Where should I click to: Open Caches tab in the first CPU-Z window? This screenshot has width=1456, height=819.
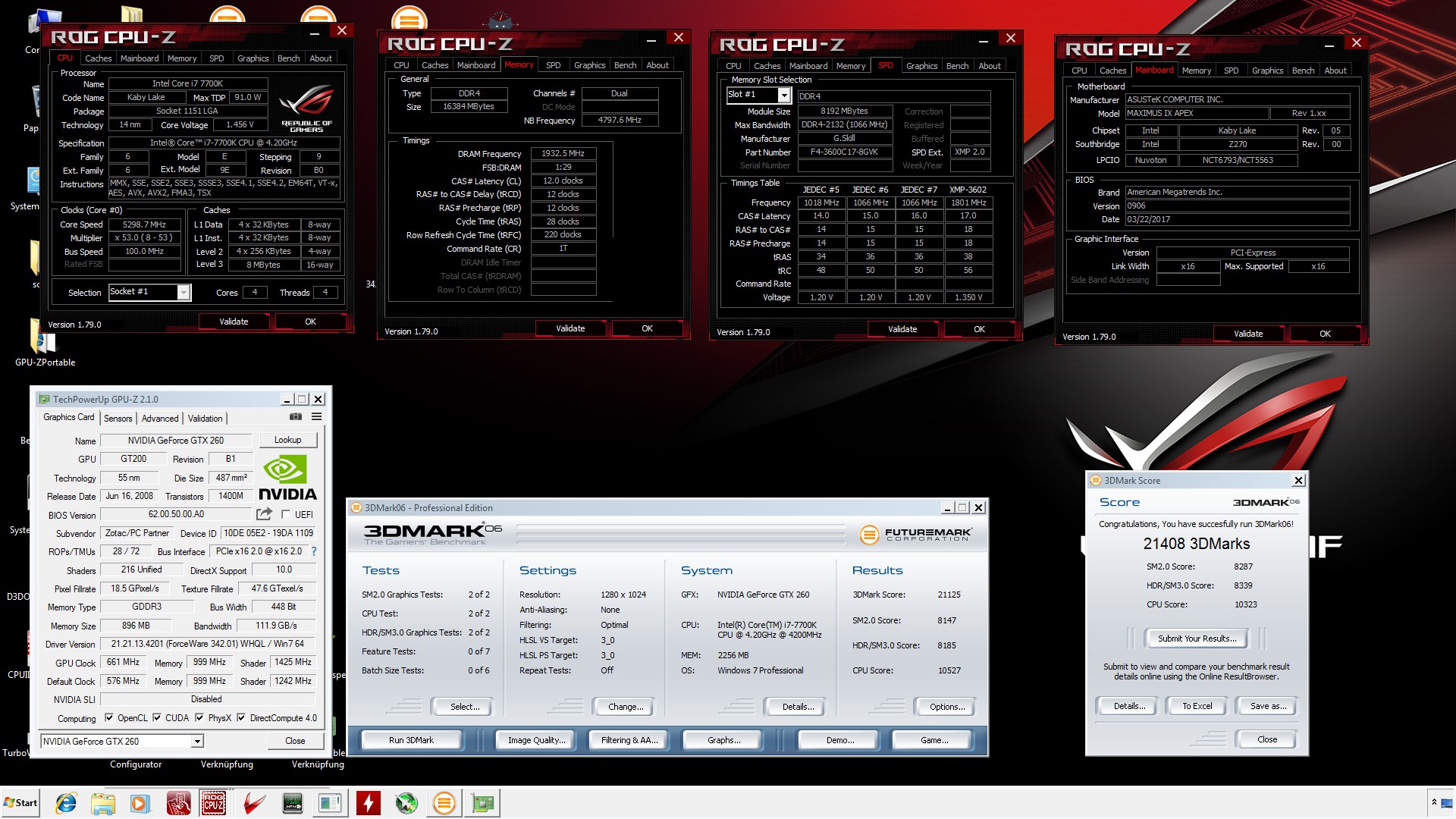pyautogui.click(x=98, y=58)
